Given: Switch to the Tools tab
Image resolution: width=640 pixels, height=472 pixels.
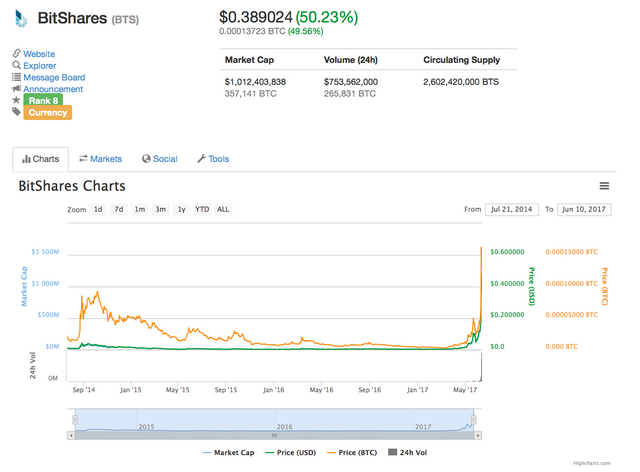Looking at the screenshot, I should tap(213, 159).
